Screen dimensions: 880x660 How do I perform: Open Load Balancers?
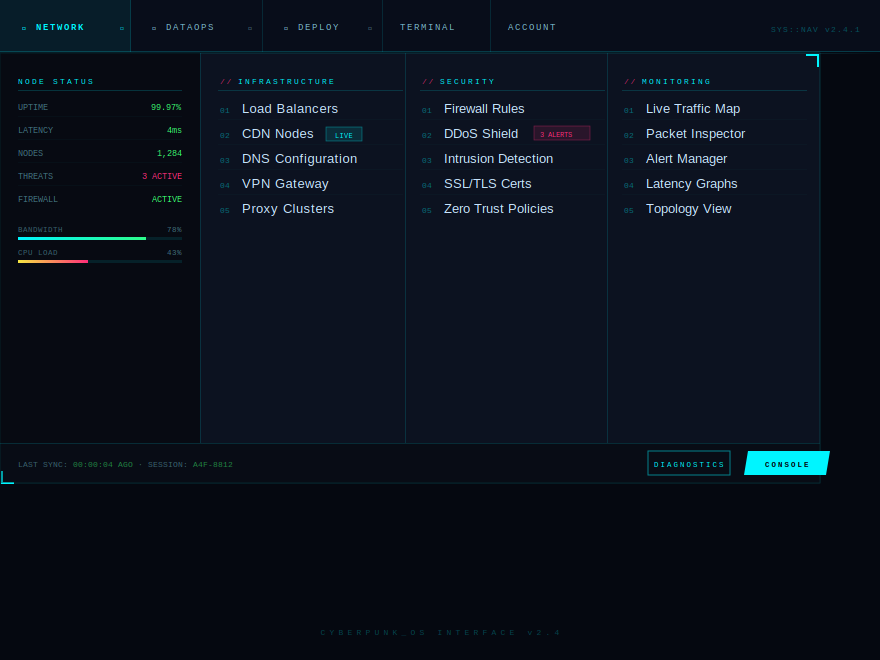coord(310,109)
